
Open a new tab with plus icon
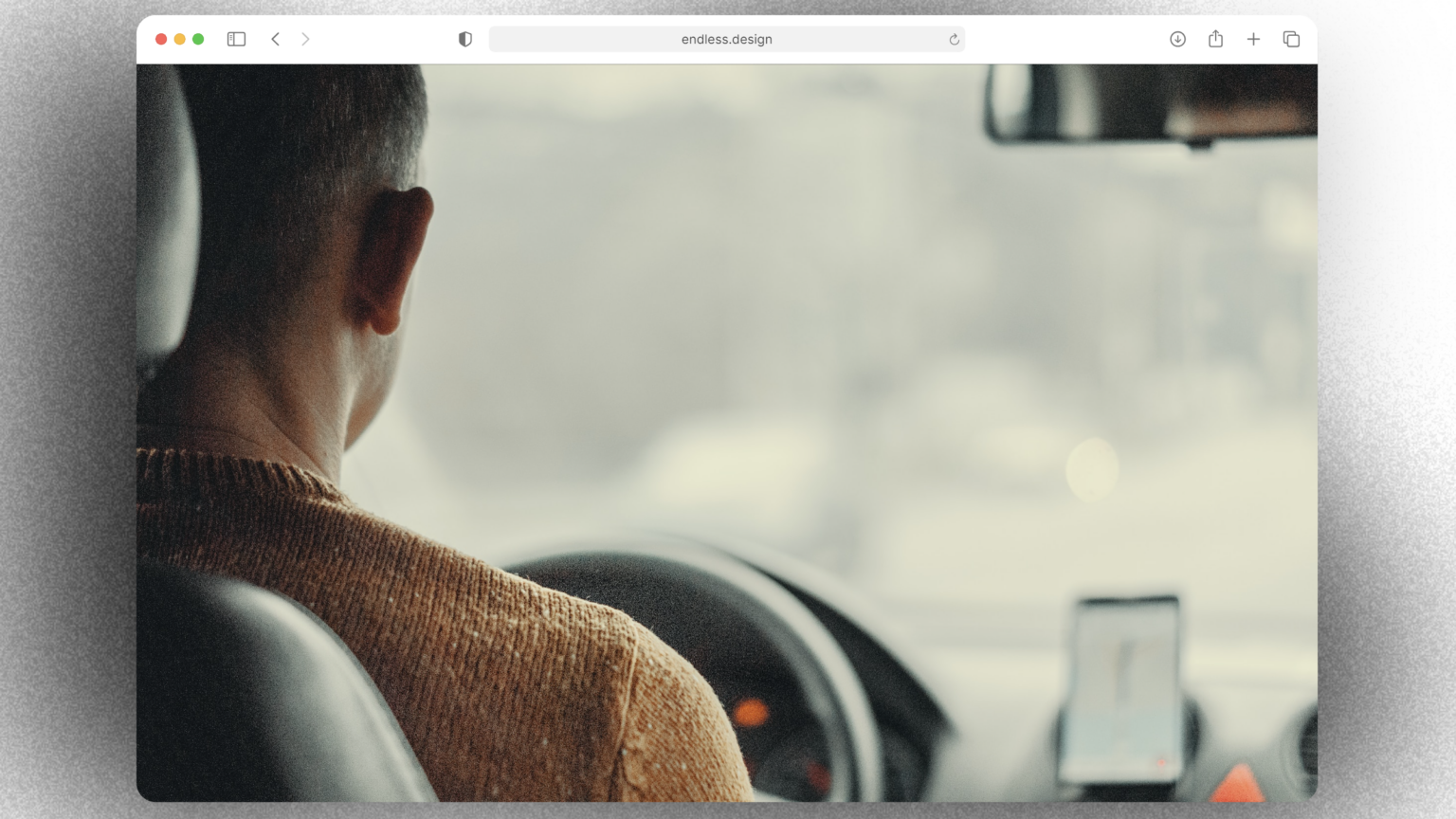[x=1253, y=39]
